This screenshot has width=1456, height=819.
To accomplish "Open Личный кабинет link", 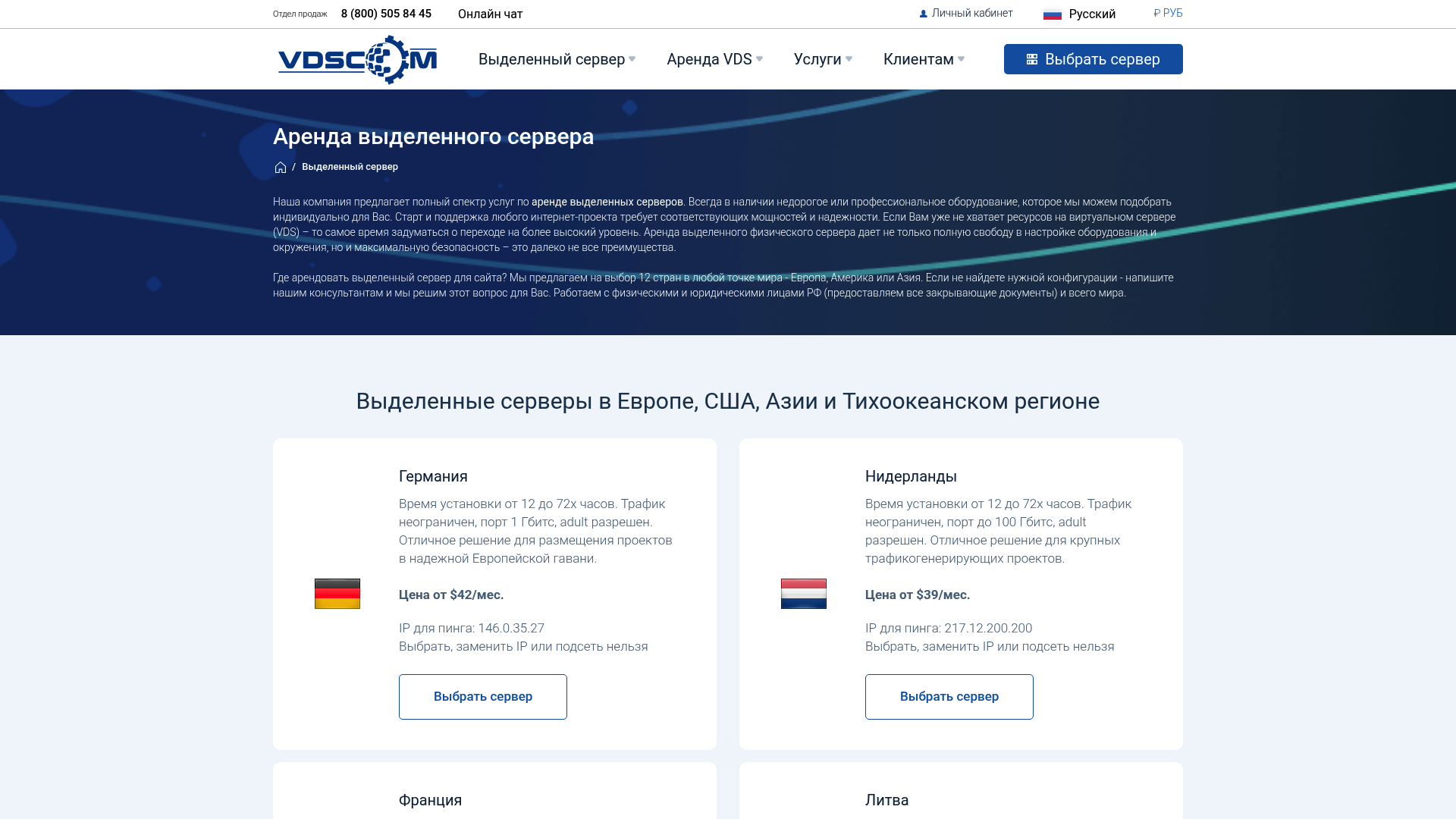I will [972, 13].
